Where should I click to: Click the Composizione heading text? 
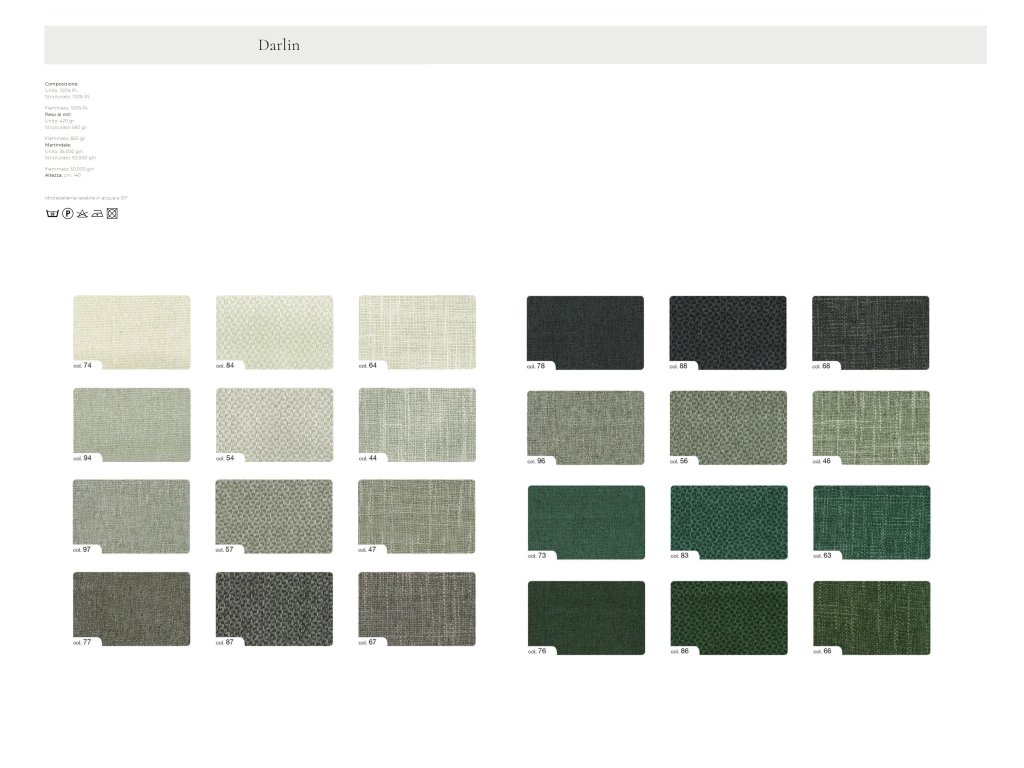[x=61, y=84]
